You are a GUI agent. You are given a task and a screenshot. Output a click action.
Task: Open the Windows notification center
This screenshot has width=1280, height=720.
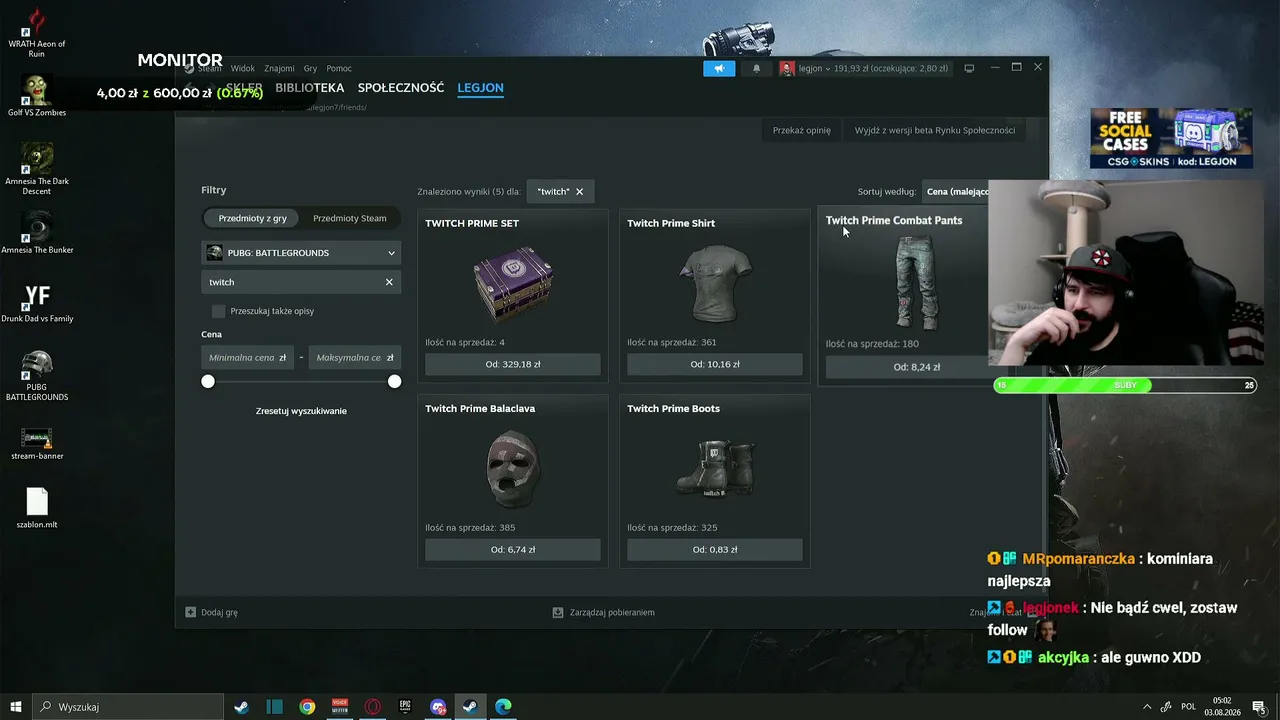pyautogui.click(x=1258, y=707)
